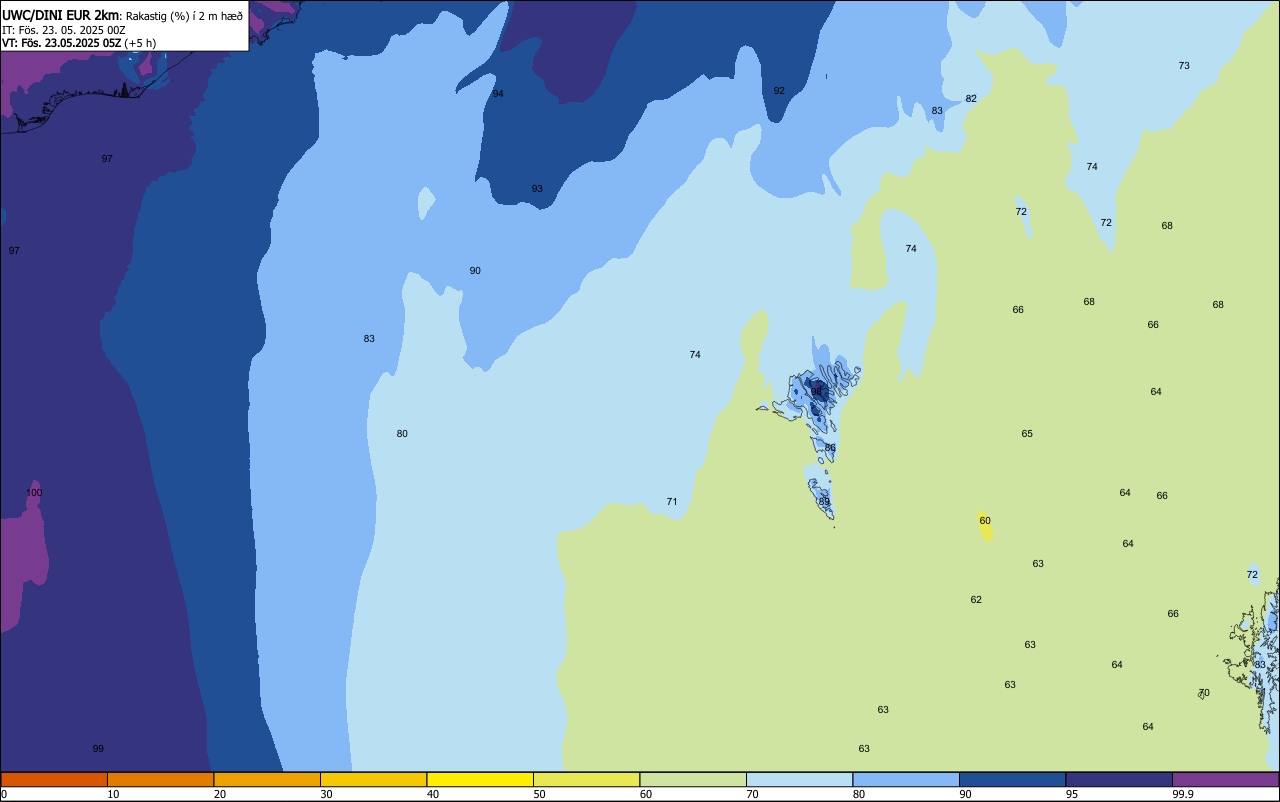1280x802 pixels.
Task: Select the map value 65 in green area
Action: pyautogui.click(x=1027, y=434)
